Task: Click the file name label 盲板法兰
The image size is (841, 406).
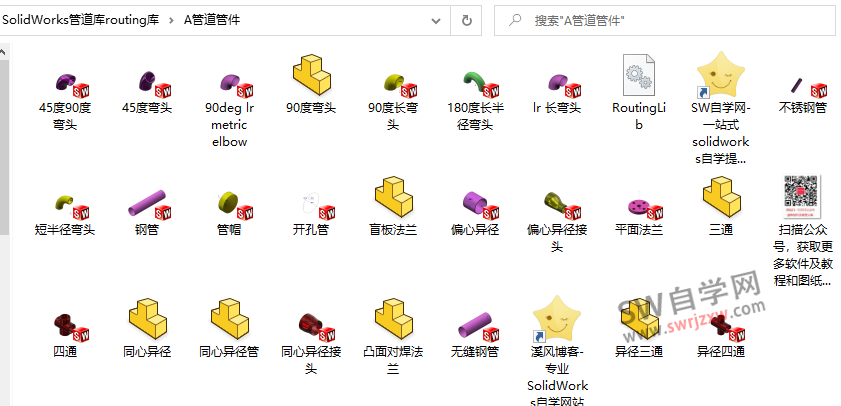Action: (393, 230)
